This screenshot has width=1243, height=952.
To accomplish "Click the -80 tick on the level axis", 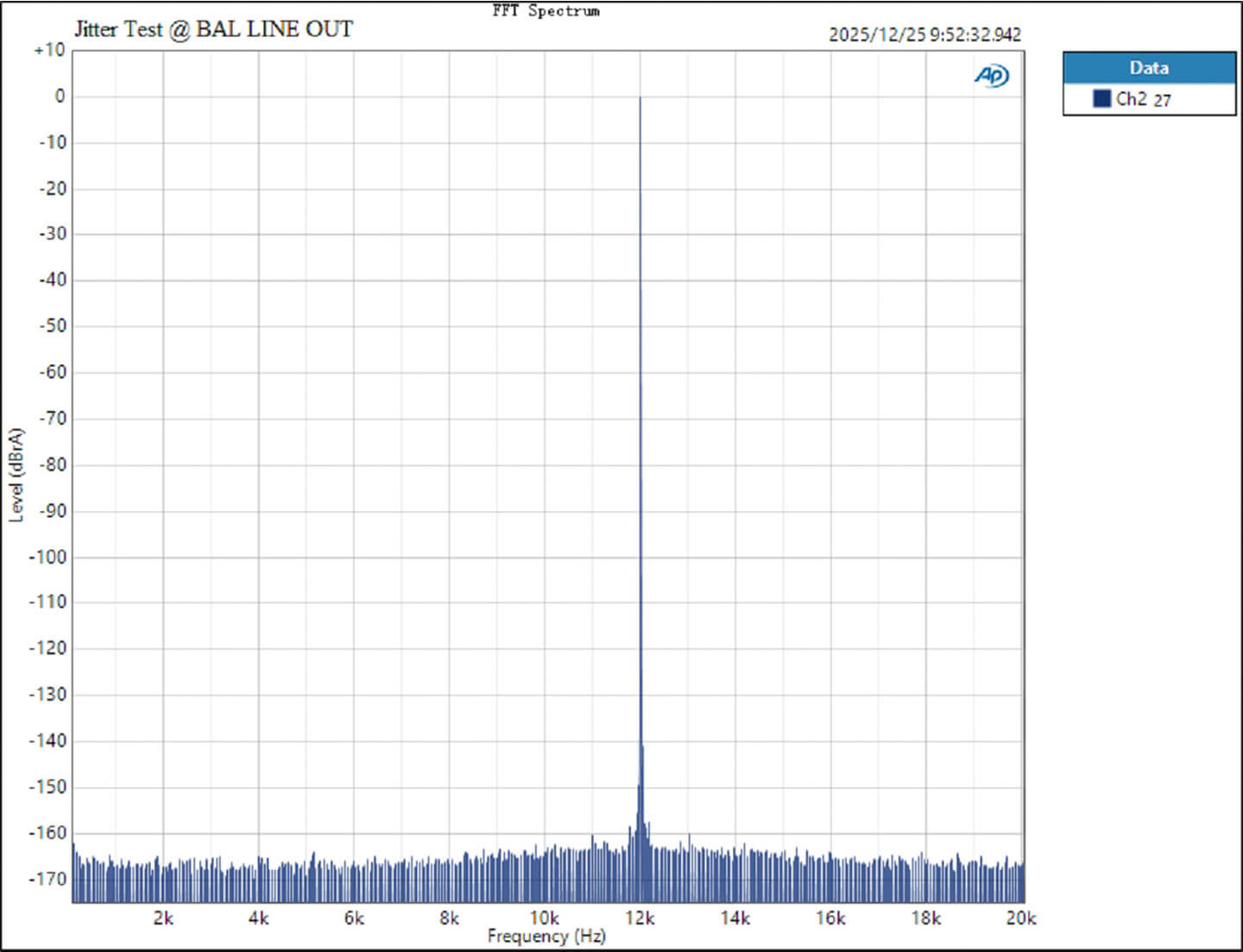I will pos(52,464).
